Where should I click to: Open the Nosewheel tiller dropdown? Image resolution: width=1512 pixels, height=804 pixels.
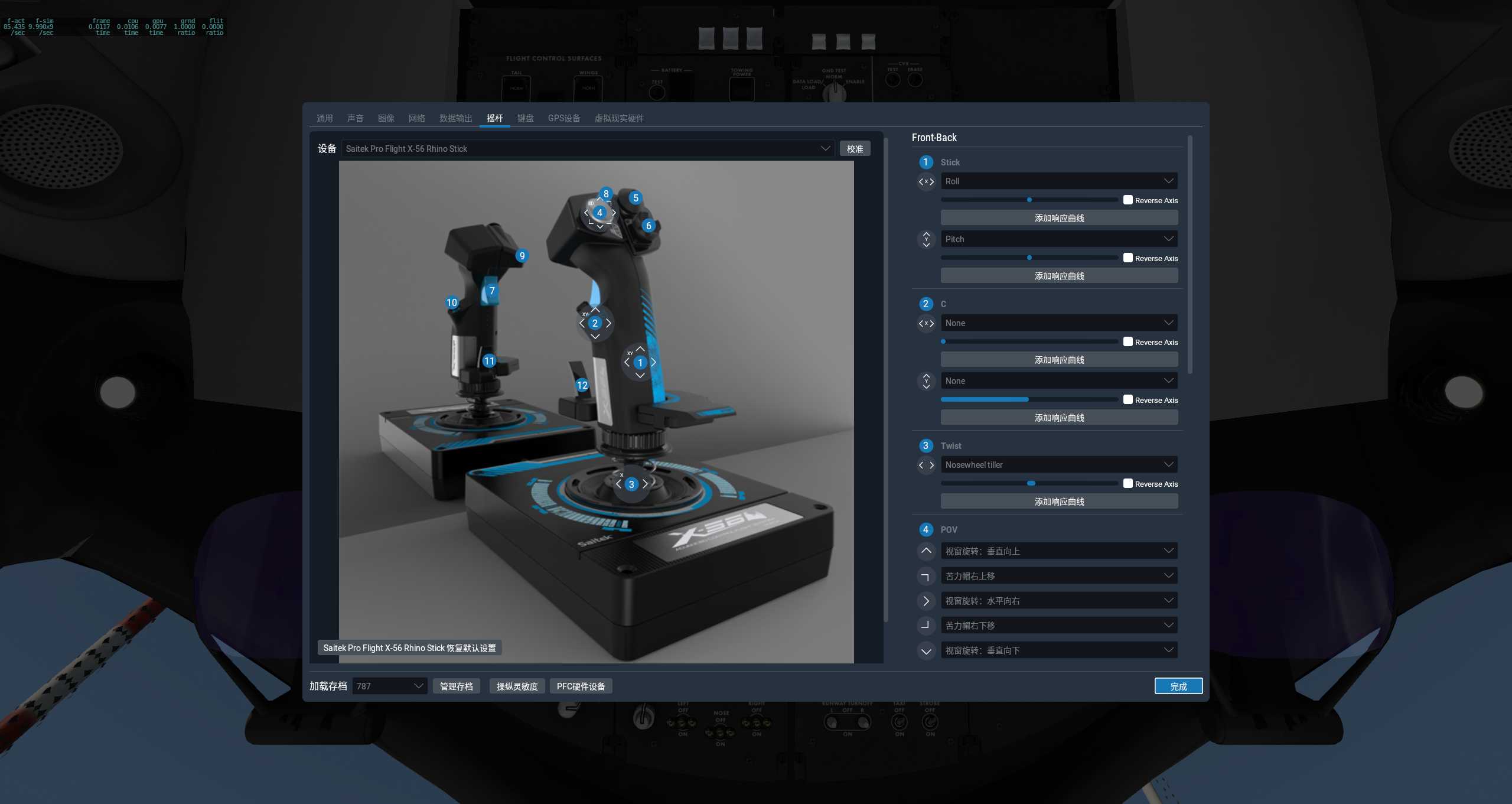(x=1059, y=465)
